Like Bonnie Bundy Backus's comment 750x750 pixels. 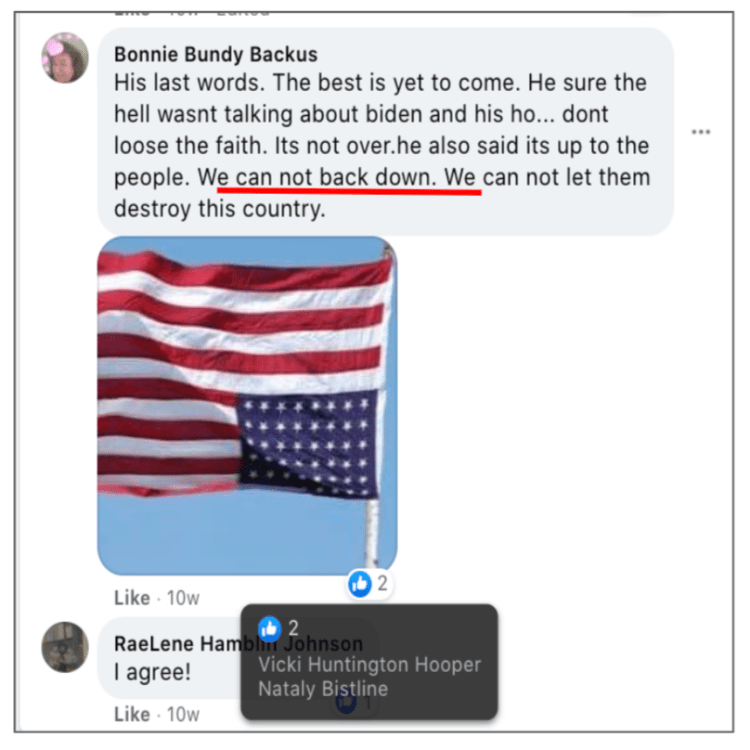click(x=132, y=598)
